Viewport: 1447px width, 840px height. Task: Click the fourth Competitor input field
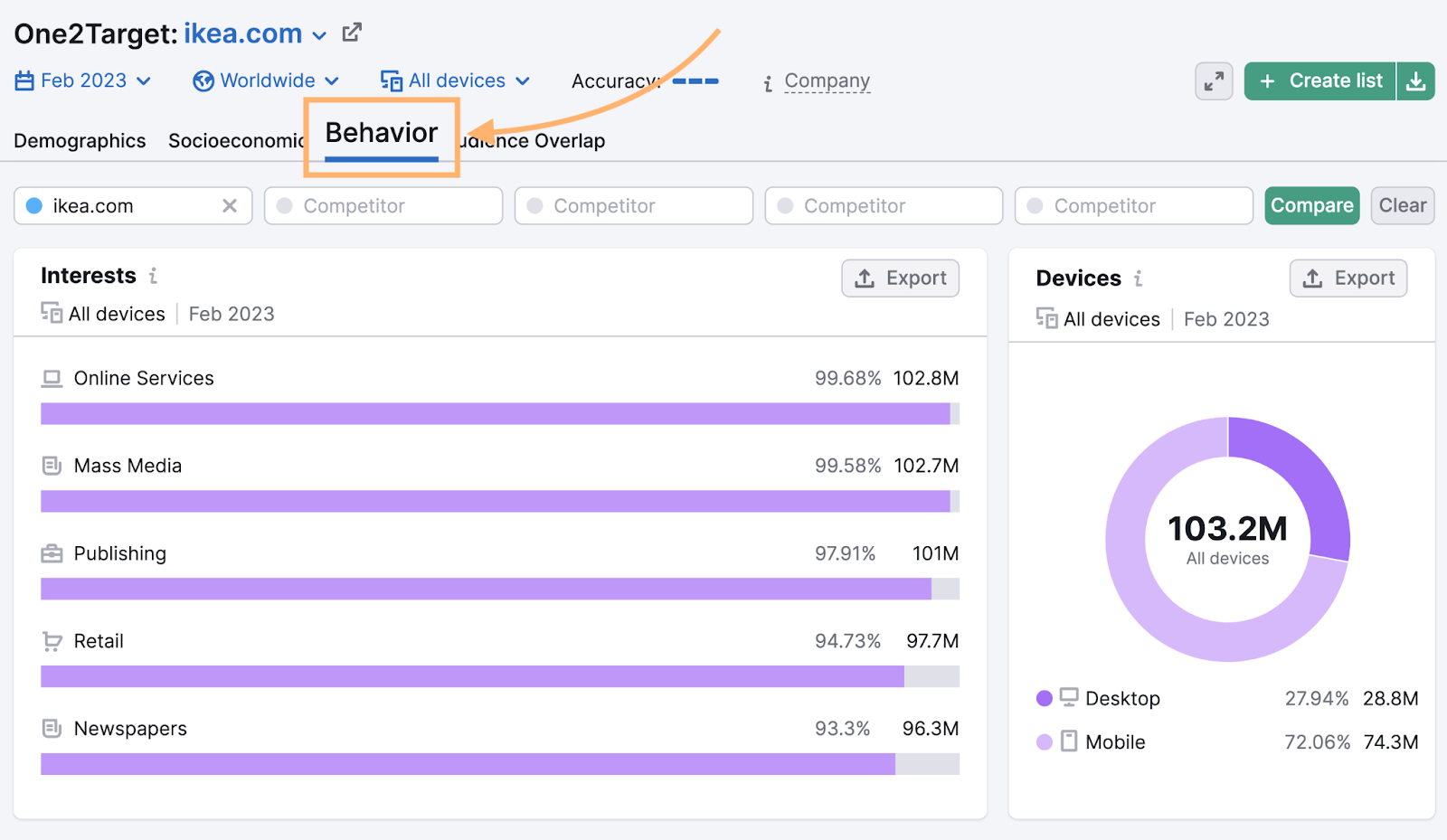click(x=1134, y=206)
